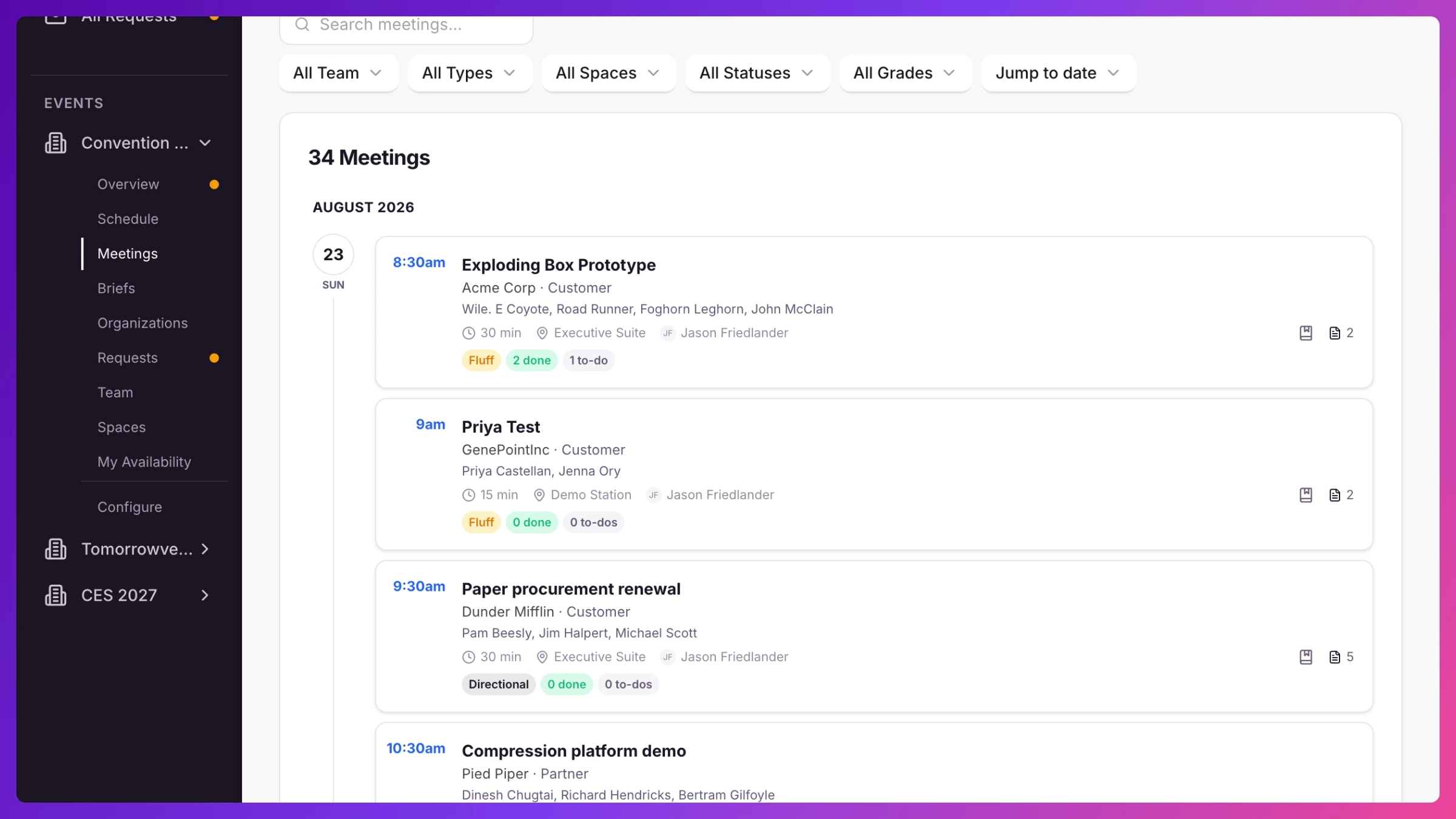This screenshot has height=819, width=1456.
Task: Open the Compression platform demo meeting title
Action: coord(574,751)
